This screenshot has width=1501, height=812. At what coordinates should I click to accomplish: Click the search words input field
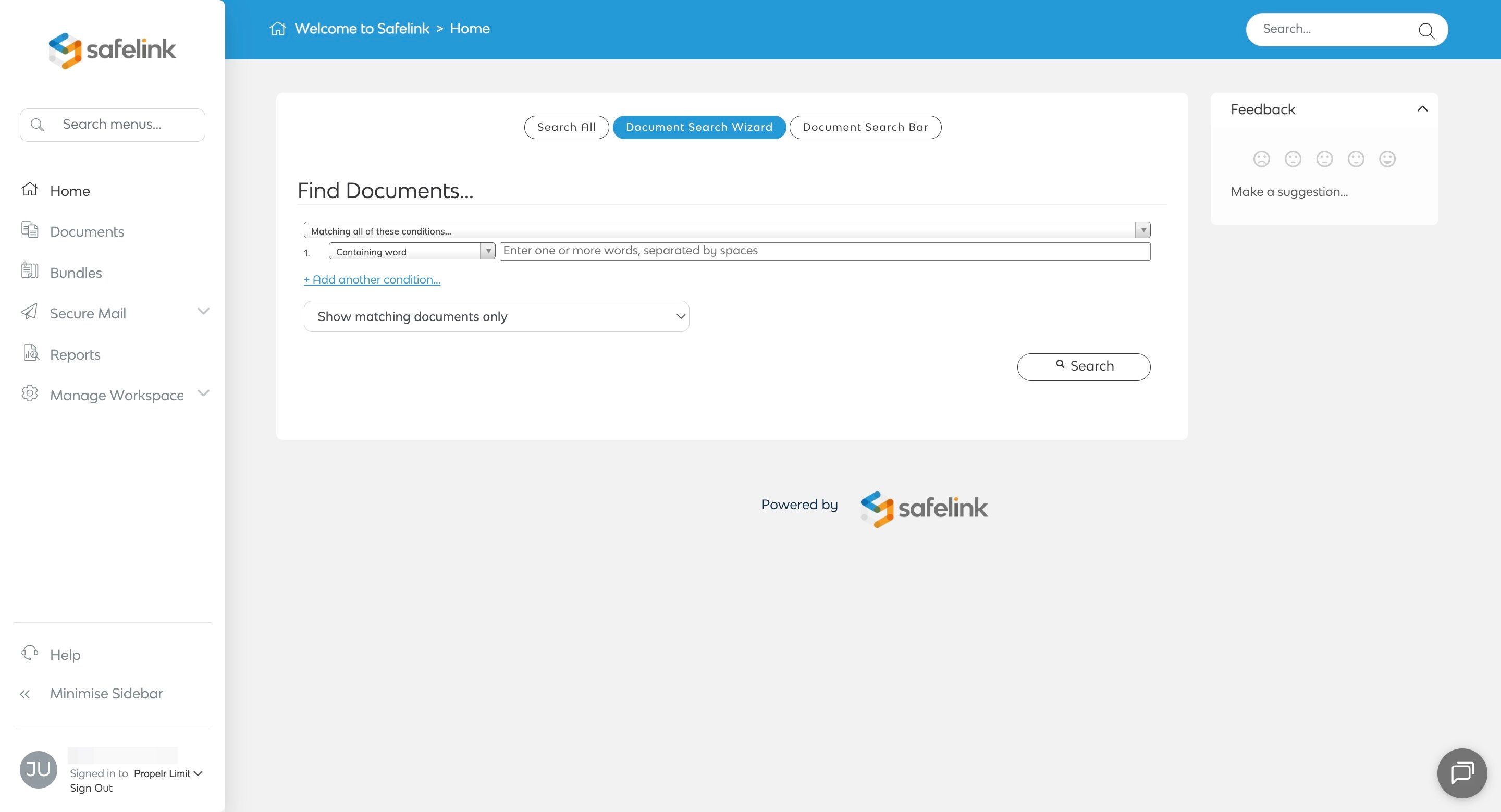[824, 251]
